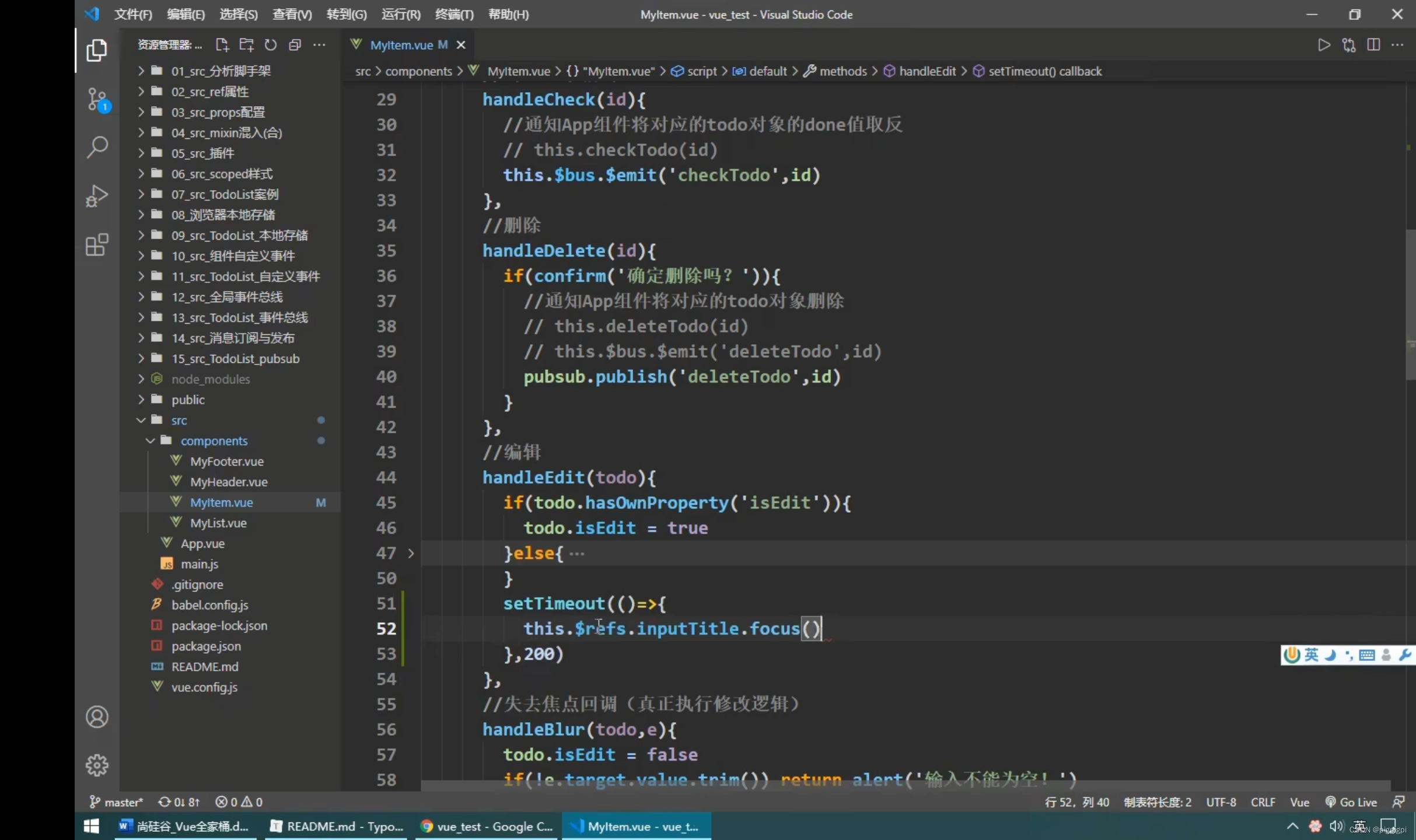Collapse all folders in explorer
The image size is (1416, 840).
pyautogui.click(x=295, y=45)
